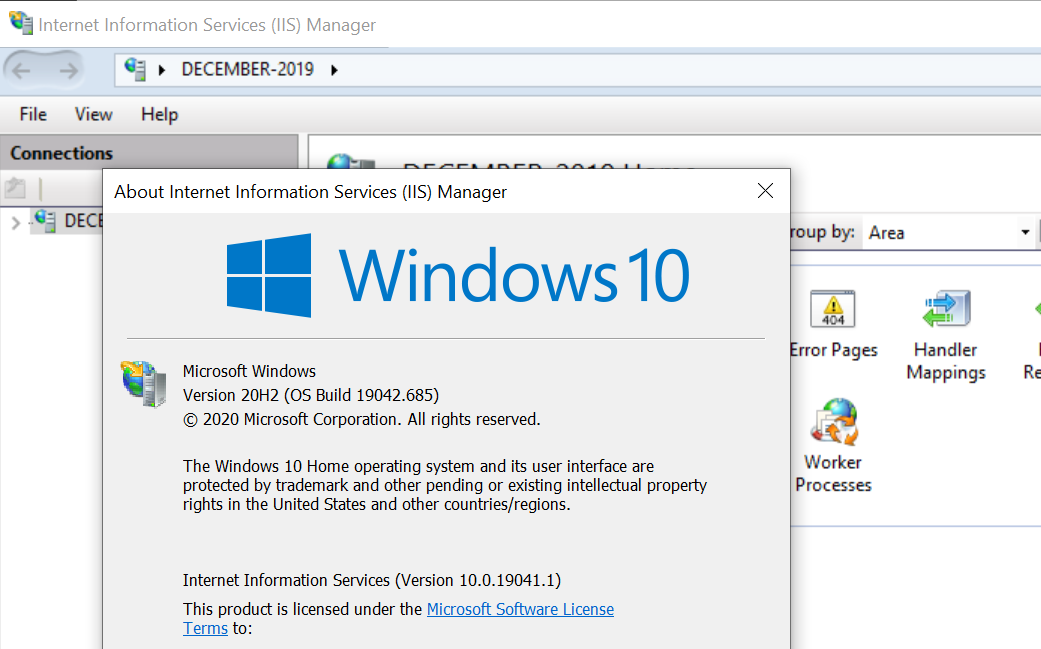Viewport: 1041px width, 649px height.
Task: Click the 2020 Microsoft Corporation copyright line
Action: point(362,419)
